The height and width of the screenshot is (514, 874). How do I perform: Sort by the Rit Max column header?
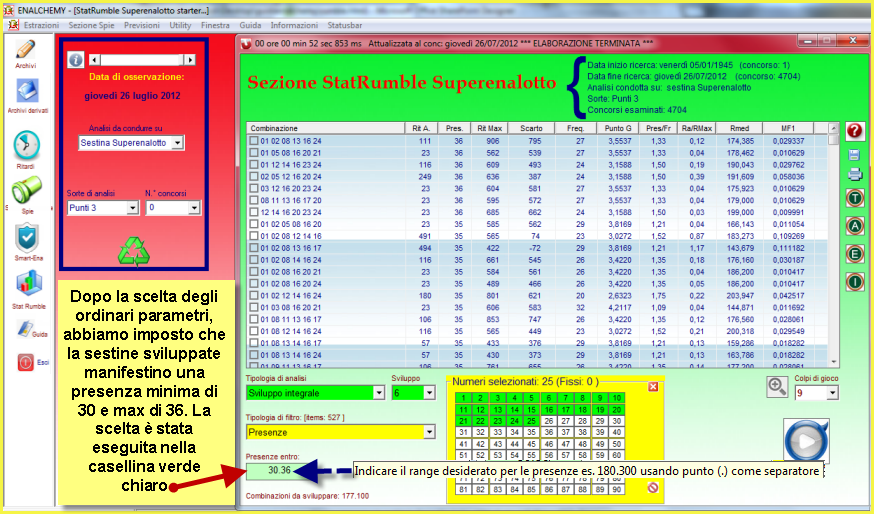489,128
